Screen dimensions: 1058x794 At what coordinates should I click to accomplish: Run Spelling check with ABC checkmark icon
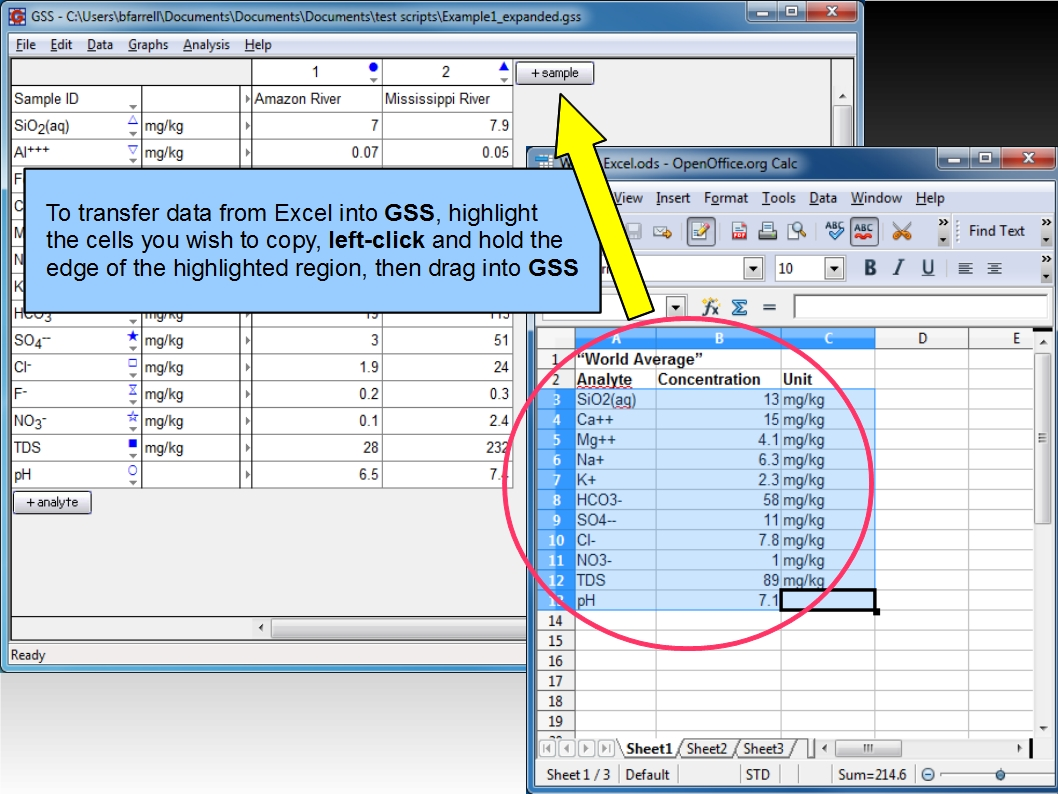click(x=835, y=231)
